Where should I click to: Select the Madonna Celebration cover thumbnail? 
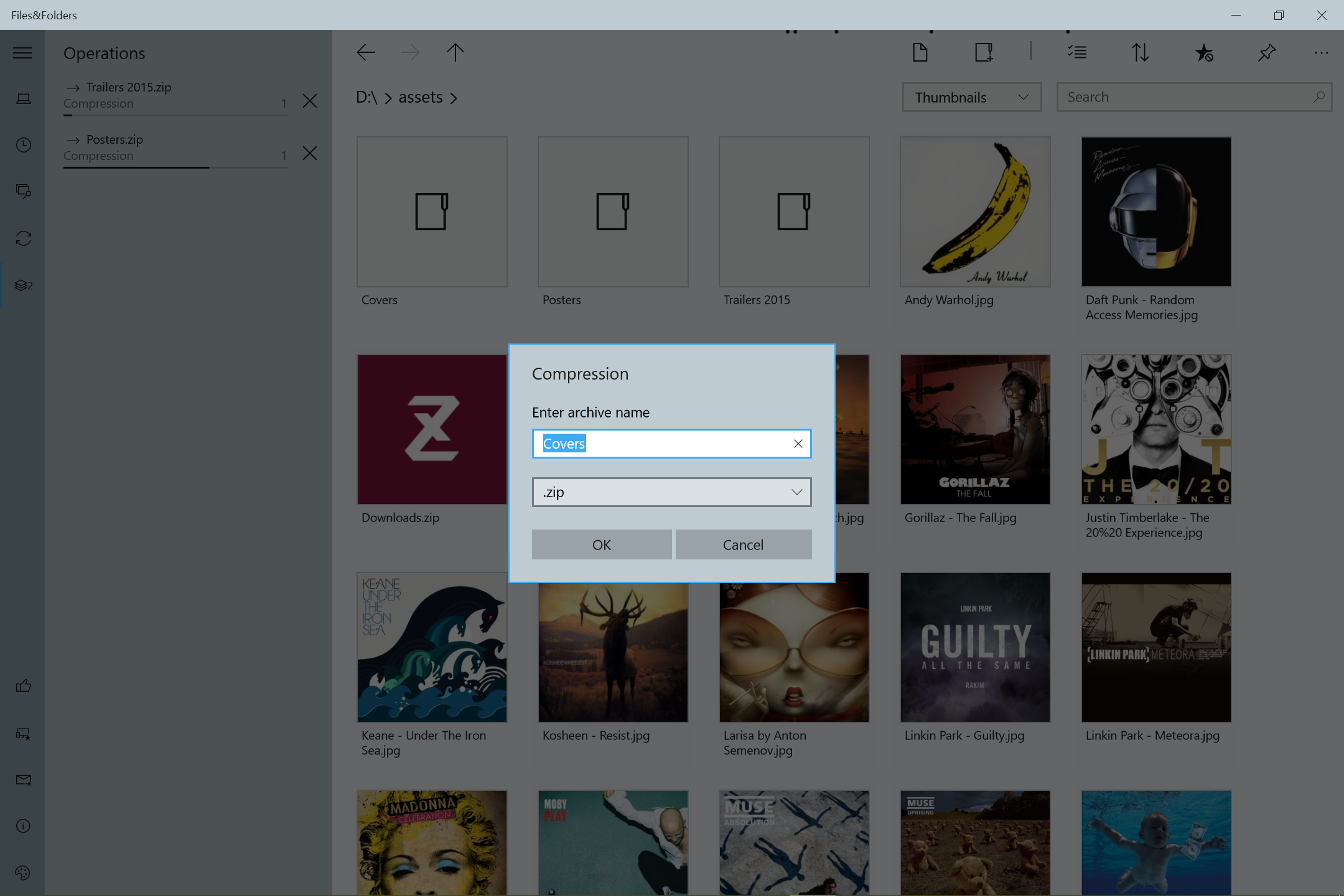(432, 842)
